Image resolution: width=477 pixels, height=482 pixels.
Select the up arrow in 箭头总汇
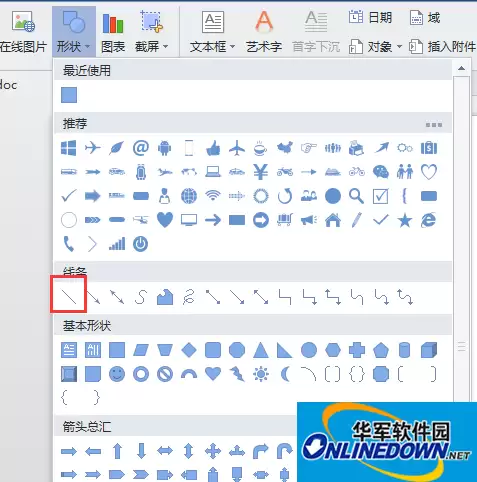(x=117, y=451)
